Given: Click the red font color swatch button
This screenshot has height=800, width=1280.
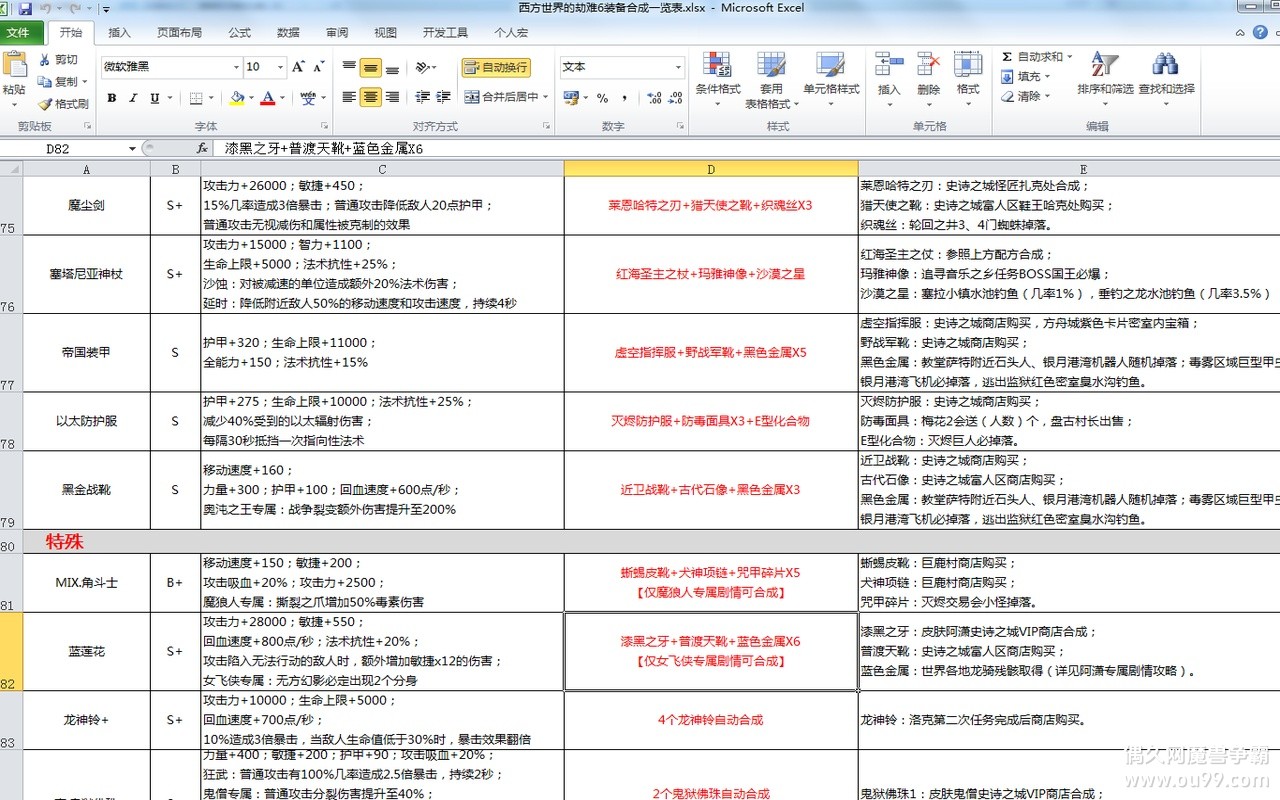Looking at the screenshot, I should [267, 98].
